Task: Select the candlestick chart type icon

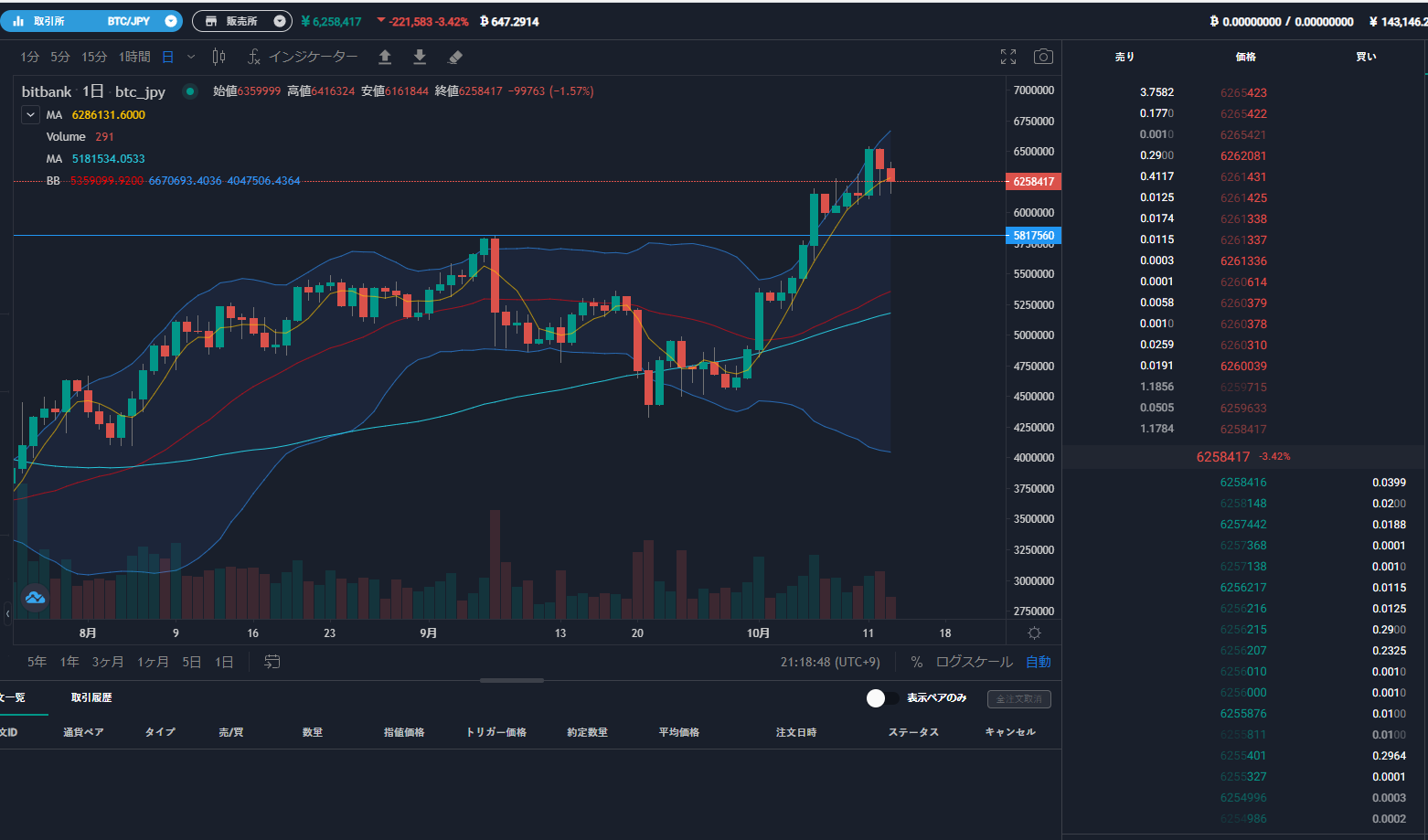Action: pos(218,56)
